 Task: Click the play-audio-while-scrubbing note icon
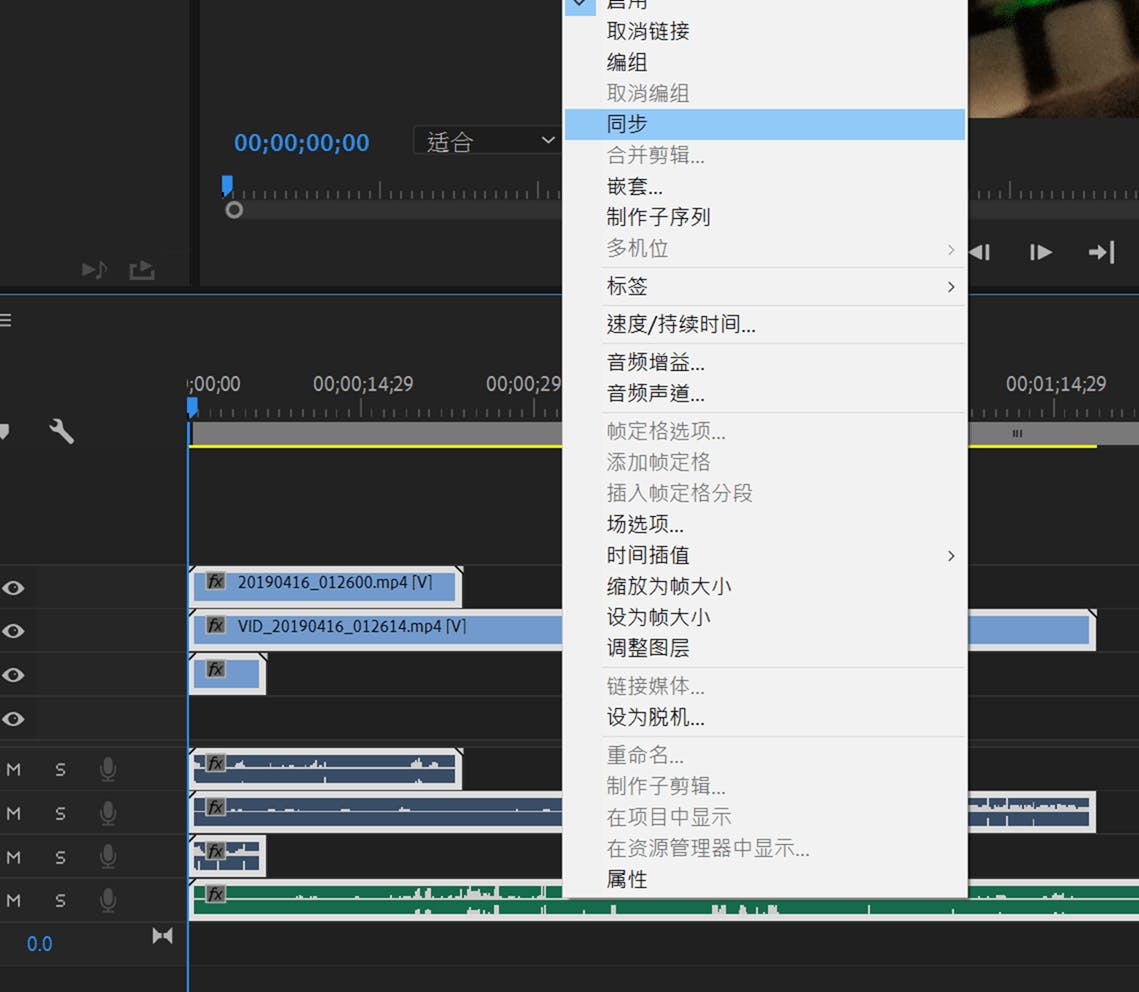point(94,270)
